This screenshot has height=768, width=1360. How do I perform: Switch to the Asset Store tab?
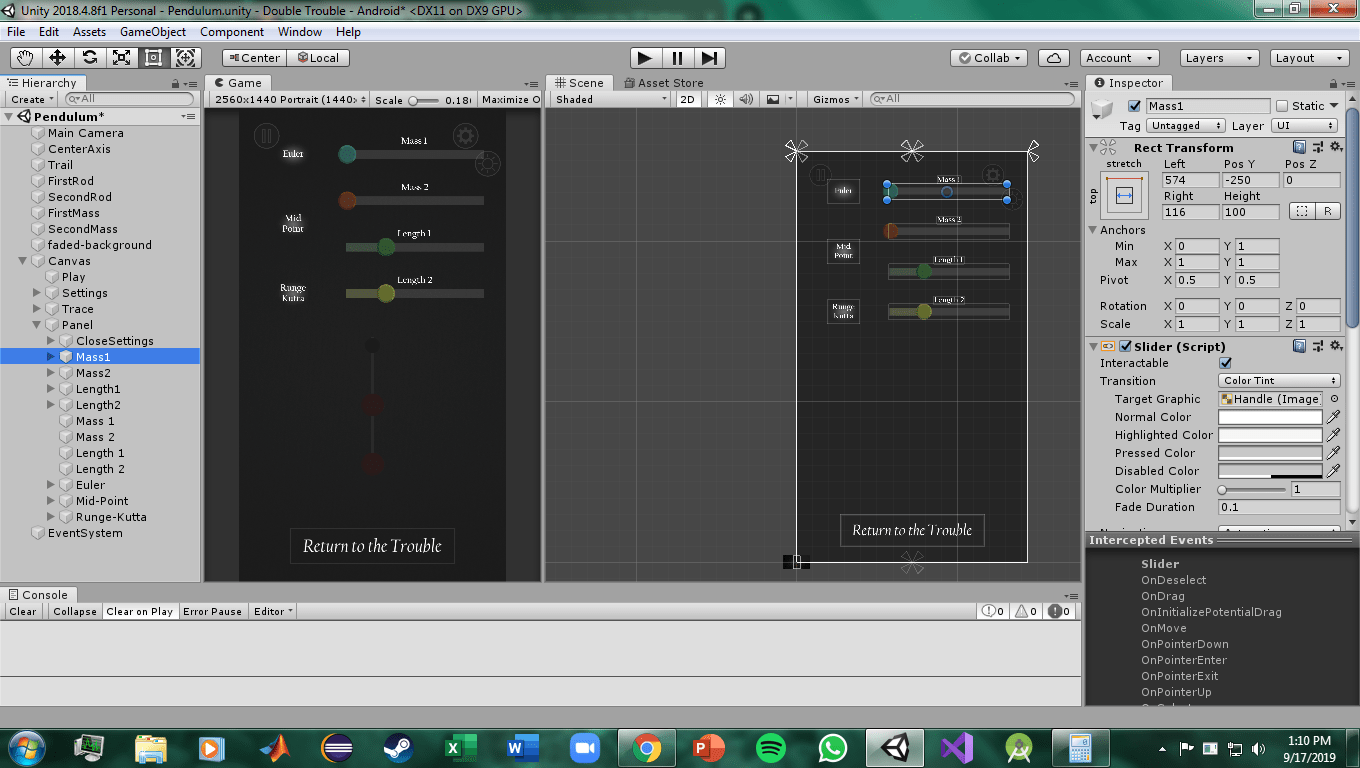coord(663,83)
